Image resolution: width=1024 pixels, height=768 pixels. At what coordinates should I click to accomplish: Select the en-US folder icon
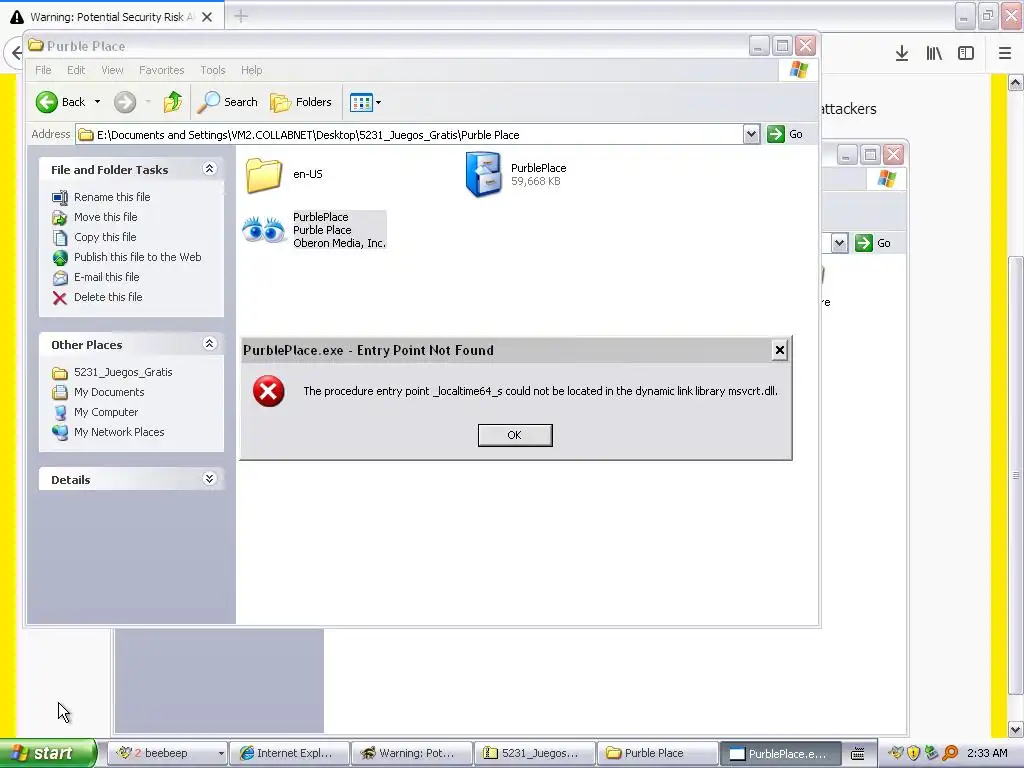click(264, 175)
